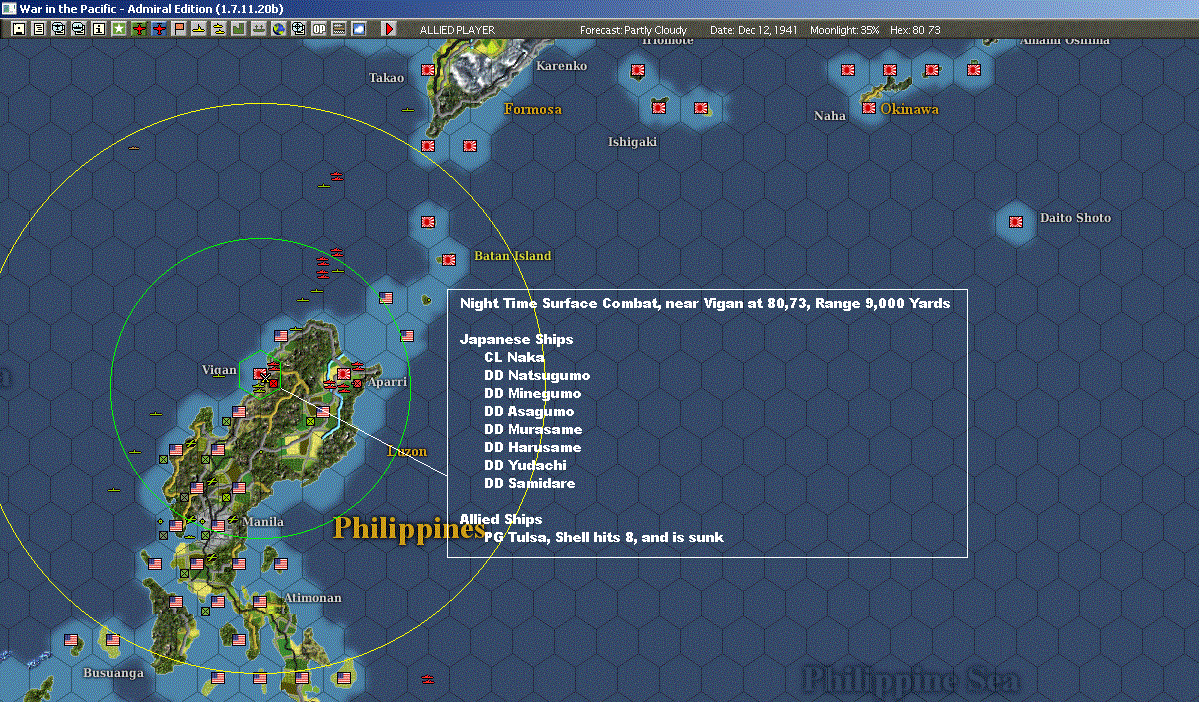Click 'DD Samidare' in combat report

point(529,483)
